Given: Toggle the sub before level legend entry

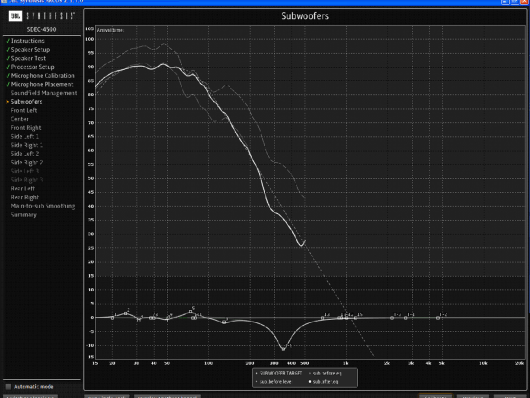Looking at the screenshot, I should pyautogui.click(x=273, y=381).
